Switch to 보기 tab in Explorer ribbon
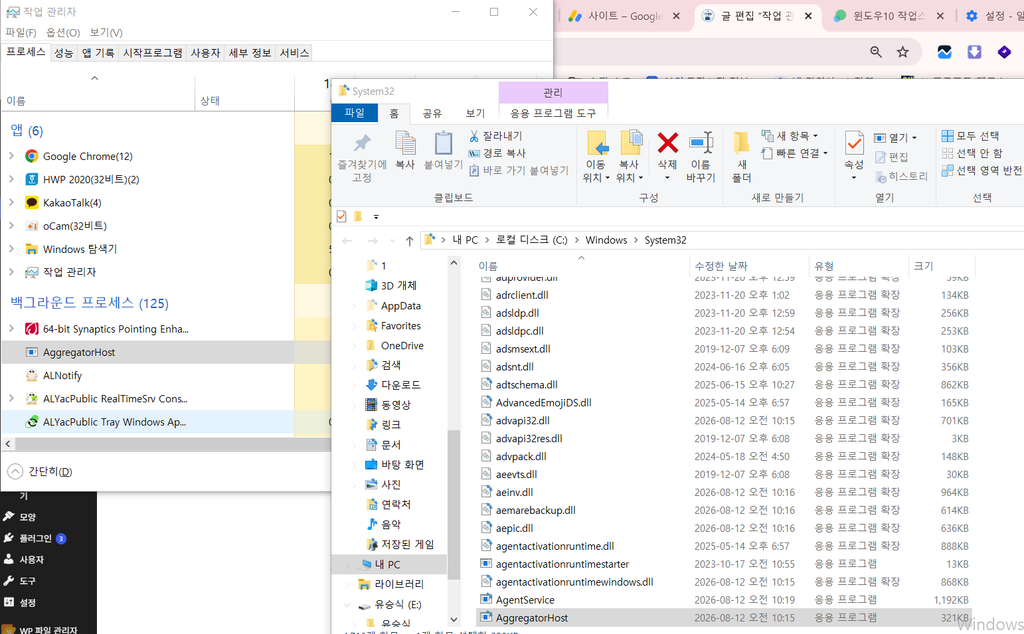 475,113
